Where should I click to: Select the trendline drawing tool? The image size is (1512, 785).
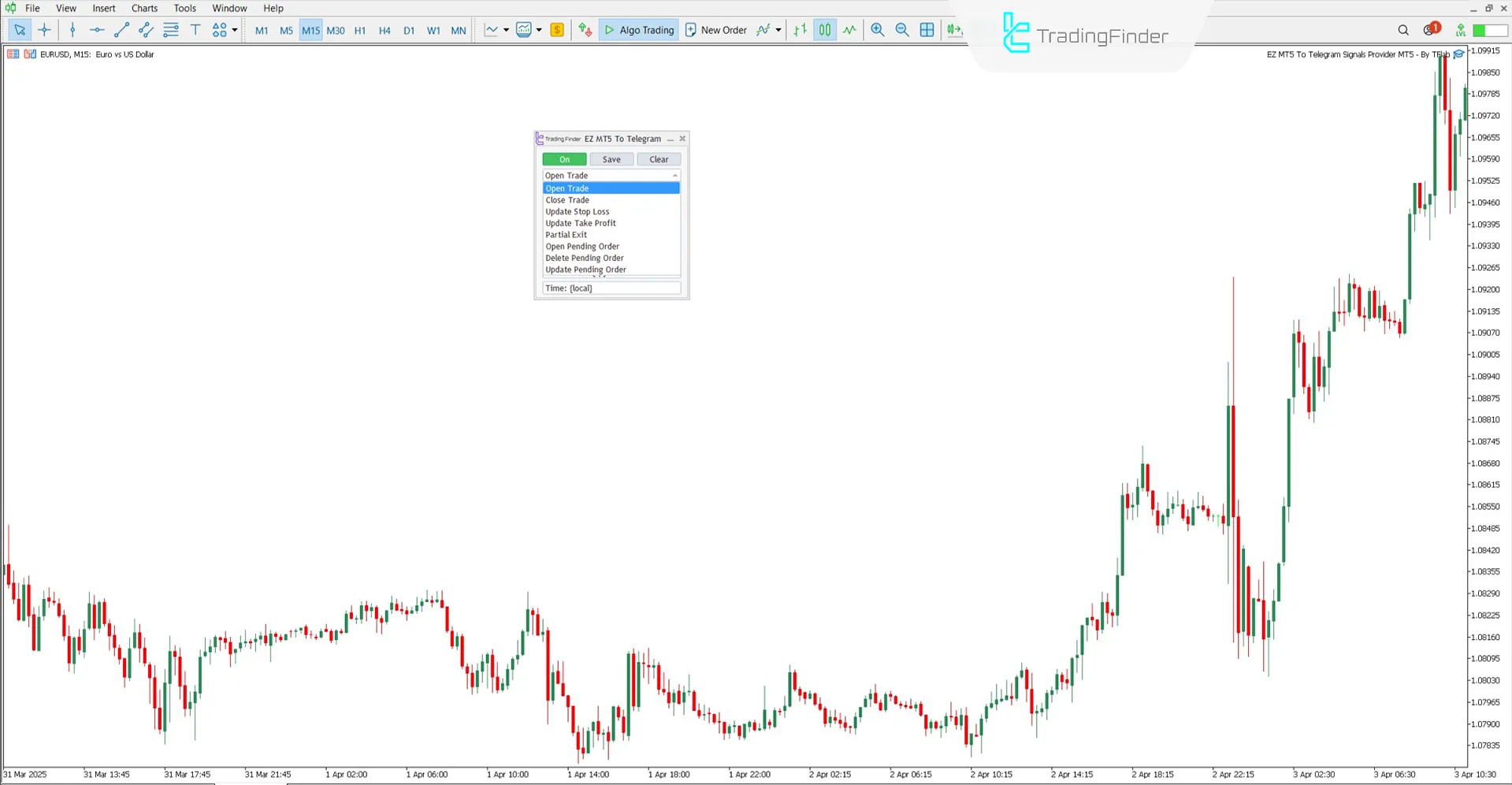click(x=121, y=30)
